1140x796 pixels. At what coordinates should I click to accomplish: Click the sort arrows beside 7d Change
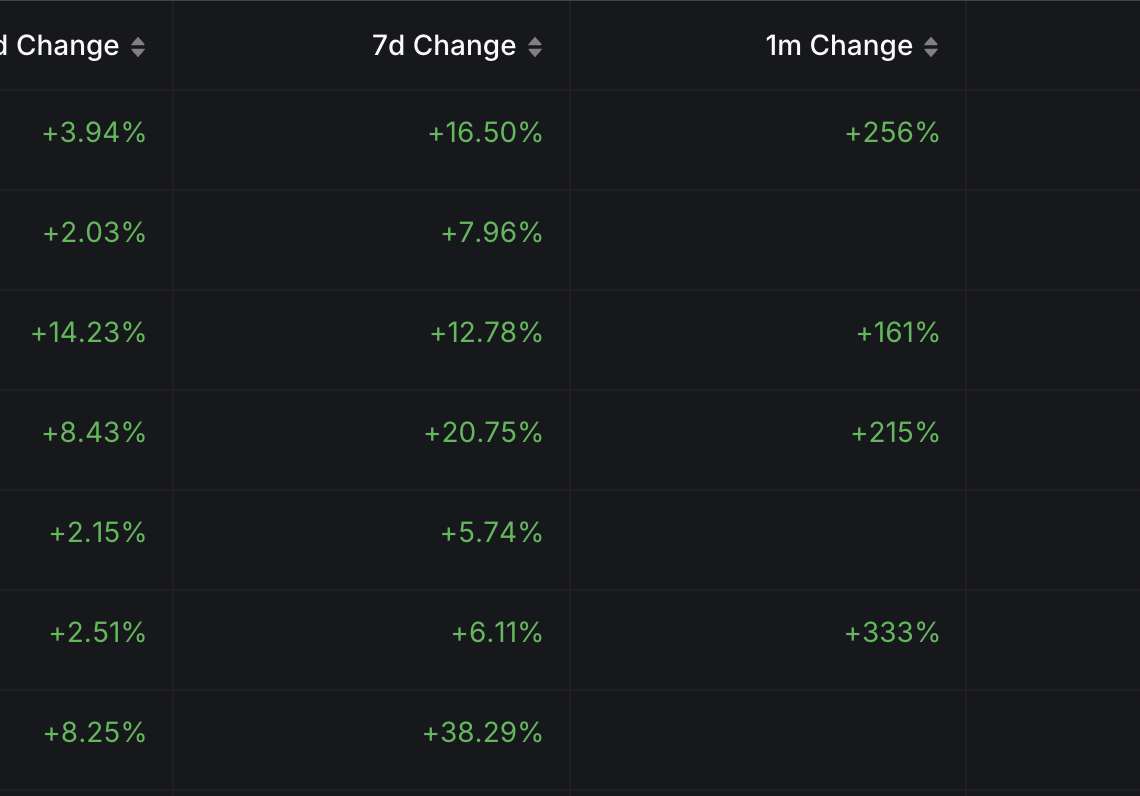click(535, 47)
